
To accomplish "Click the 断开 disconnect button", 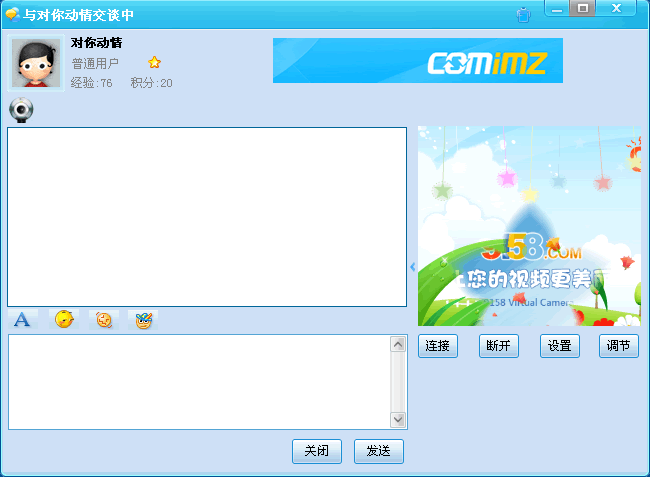I will (499, 346).
